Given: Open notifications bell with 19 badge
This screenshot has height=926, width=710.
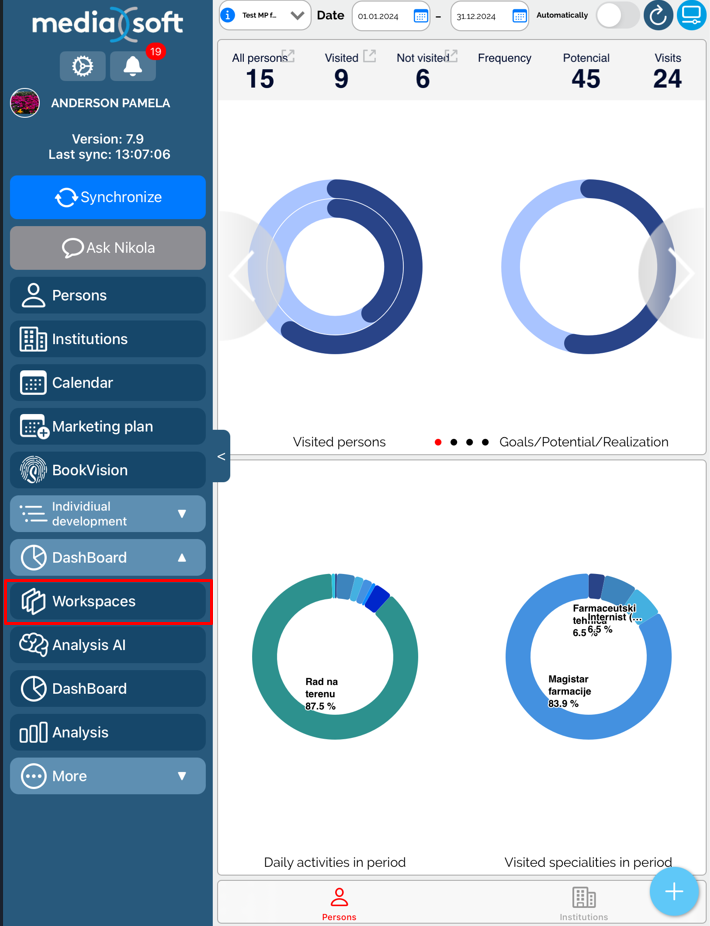Looking at the screenshot, I should [x=133, y=67].
